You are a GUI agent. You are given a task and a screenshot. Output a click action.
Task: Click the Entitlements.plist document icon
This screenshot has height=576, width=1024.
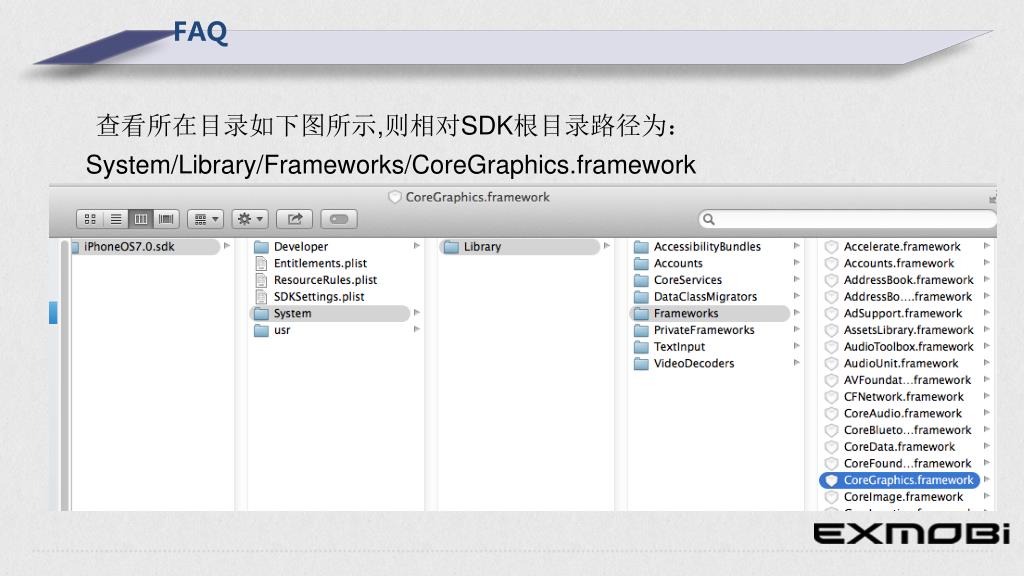(261, 263)
